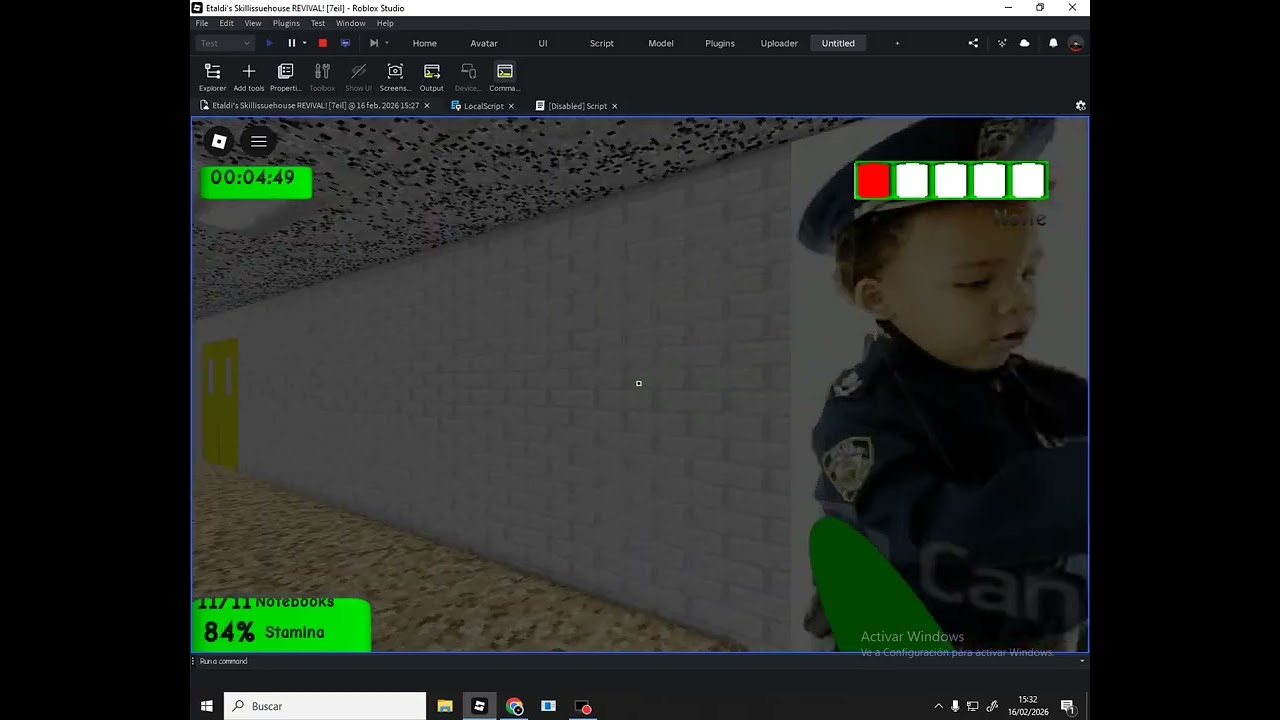Click the cloud icon in top bar
The image size is (1280, 720).
1025,43
